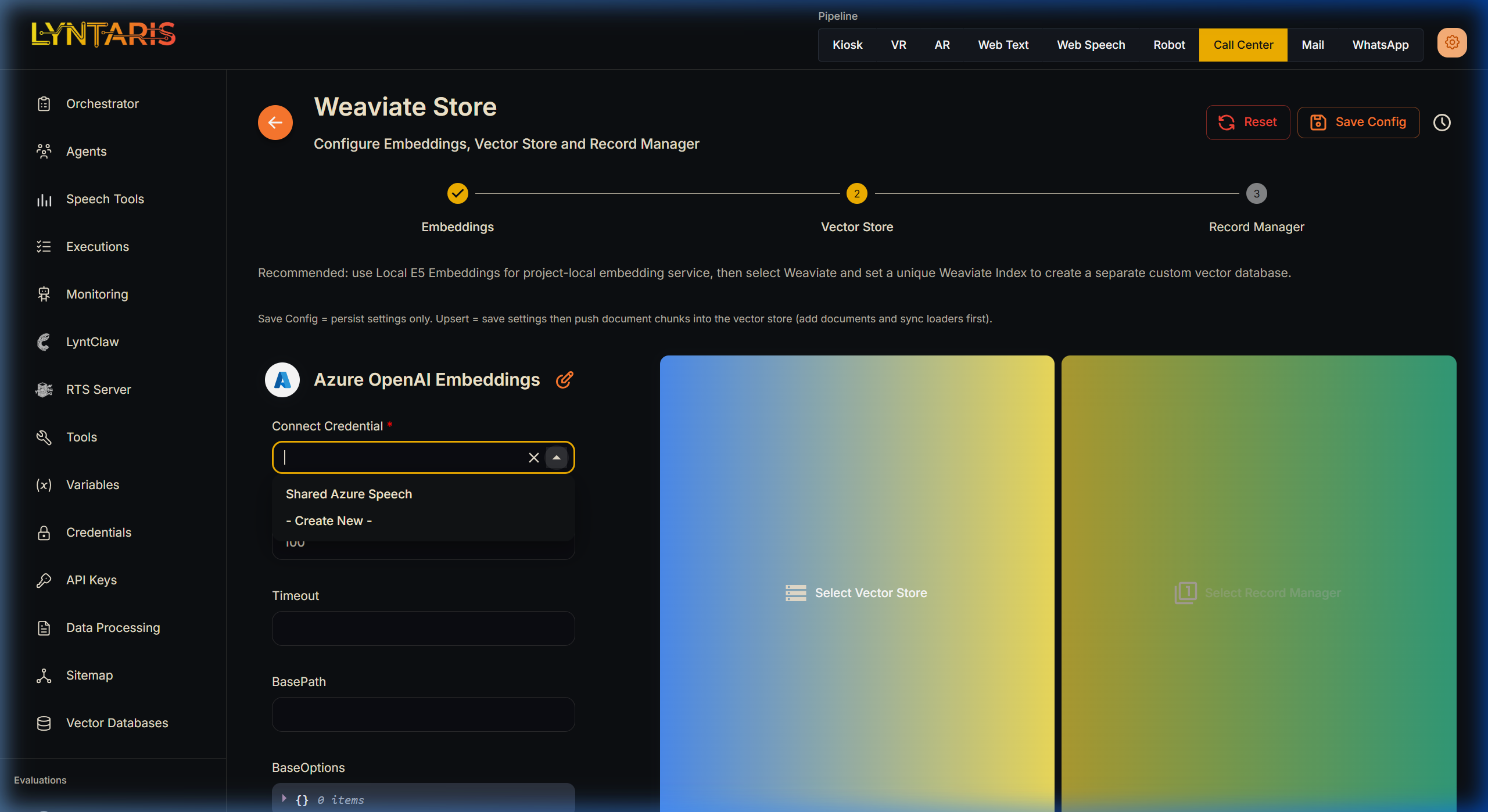
Task: Click the Azure OpenAI Embeddings heading
Action: [x=427, y=380]
